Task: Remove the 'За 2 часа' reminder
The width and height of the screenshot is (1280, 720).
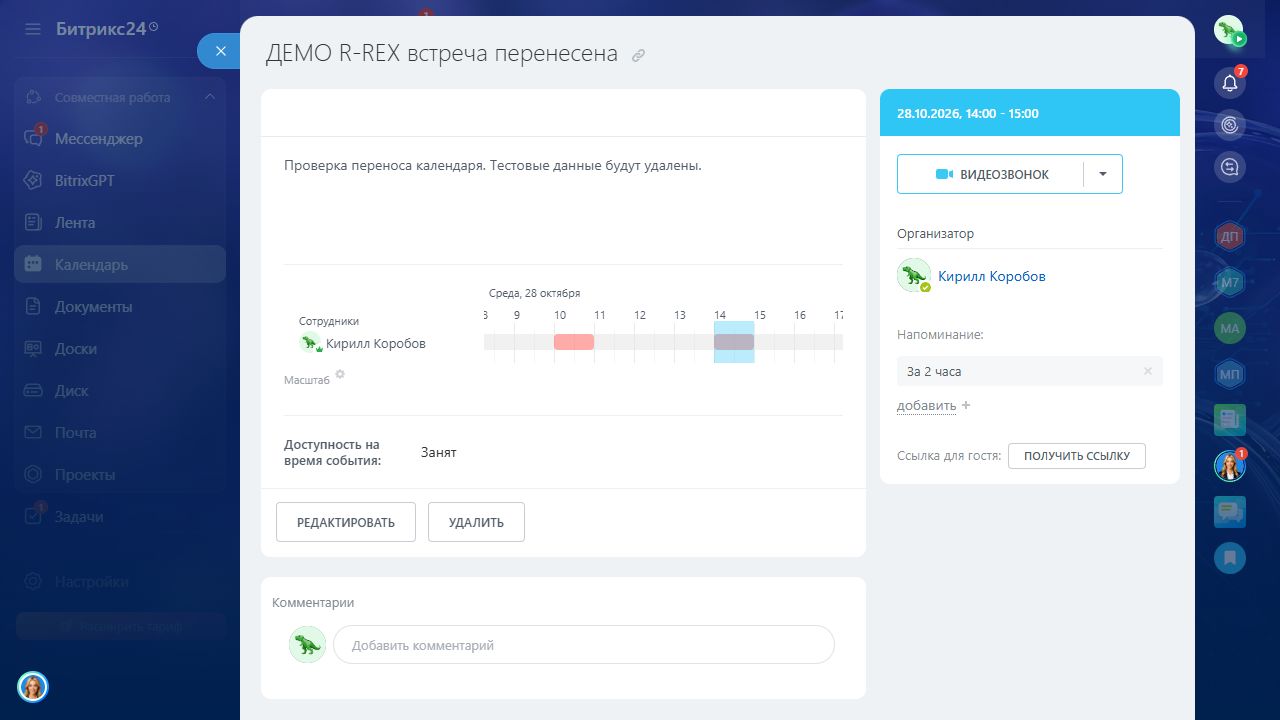Action: [1148, 371]
